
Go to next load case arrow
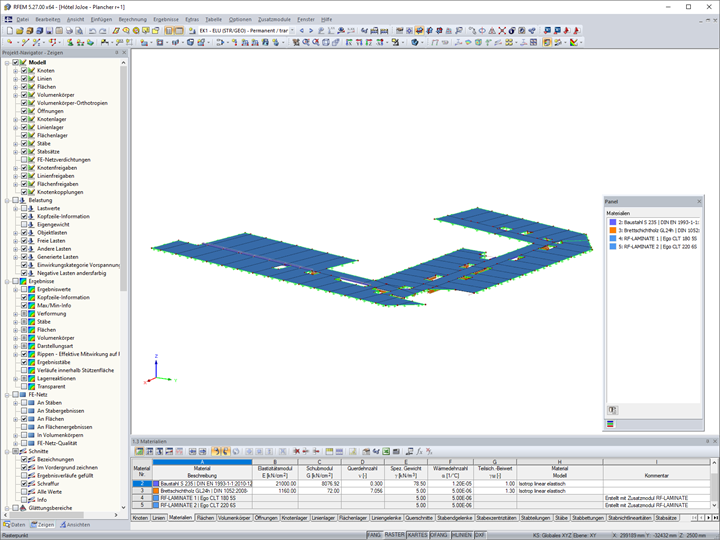(311, 31)
